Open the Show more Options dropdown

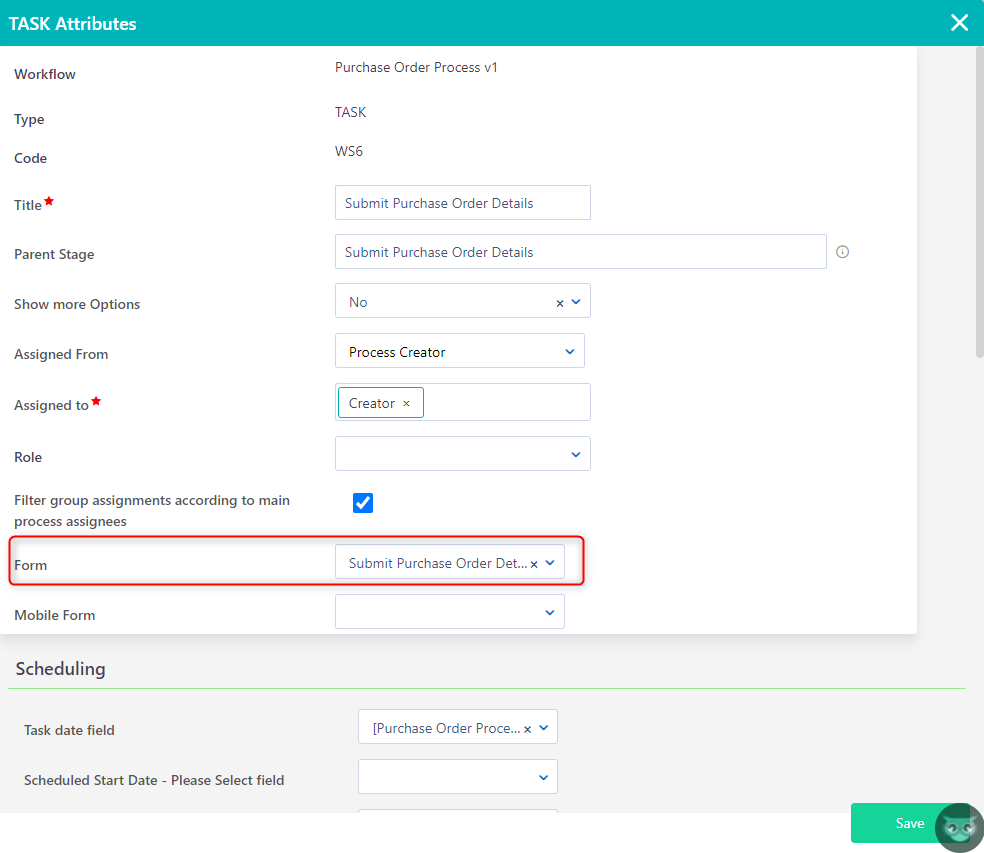point(574,301)
